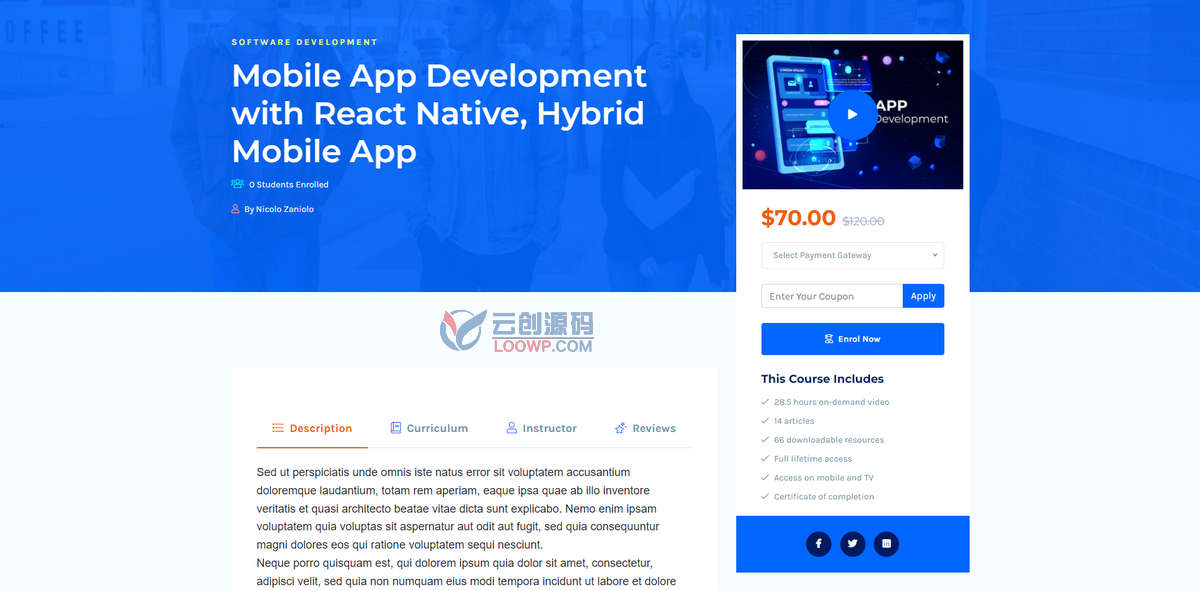
Task: Enrol in the course now
Action: click(852, 339)
